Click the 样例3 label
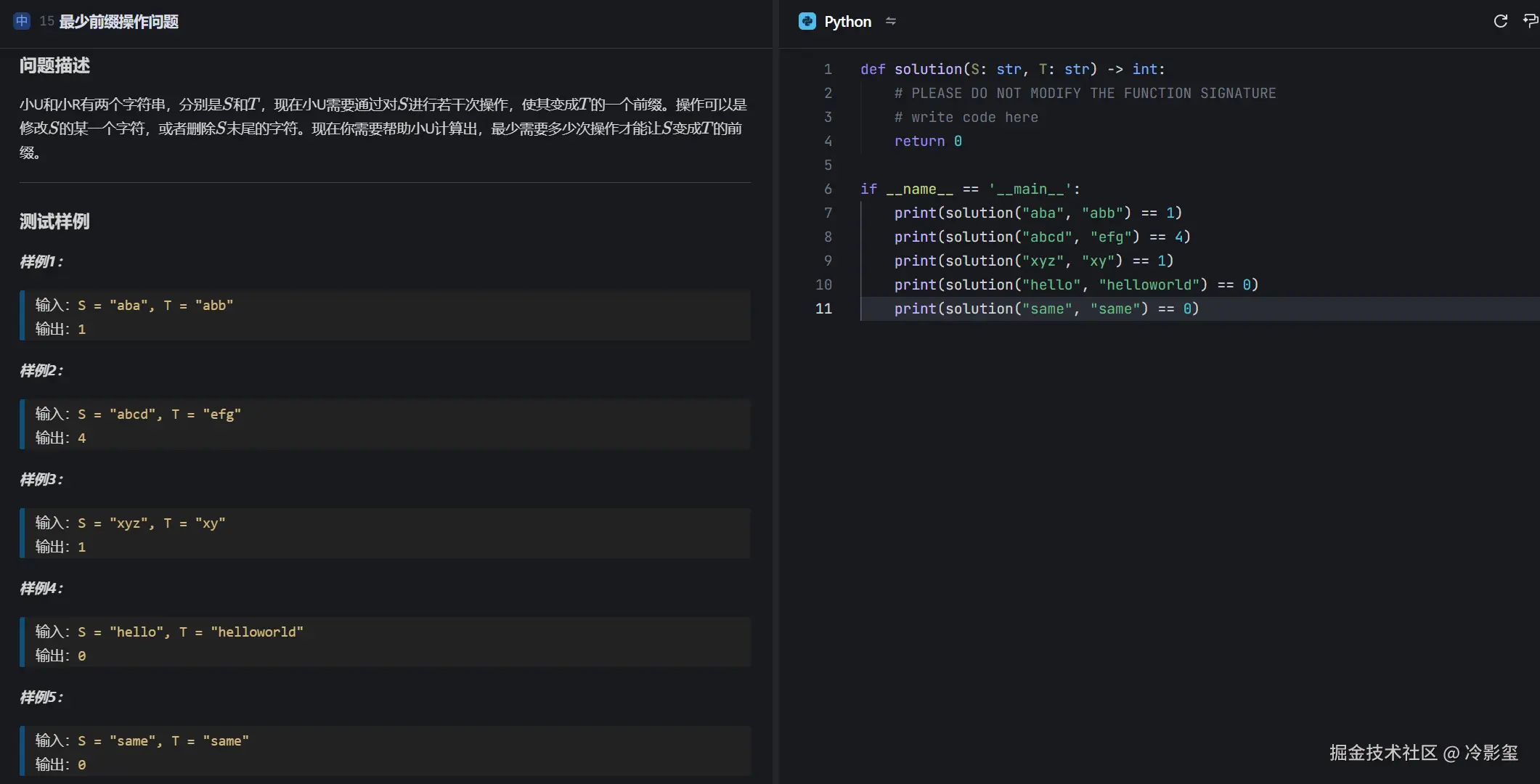 pyautogui.click(x=41, y=480)
